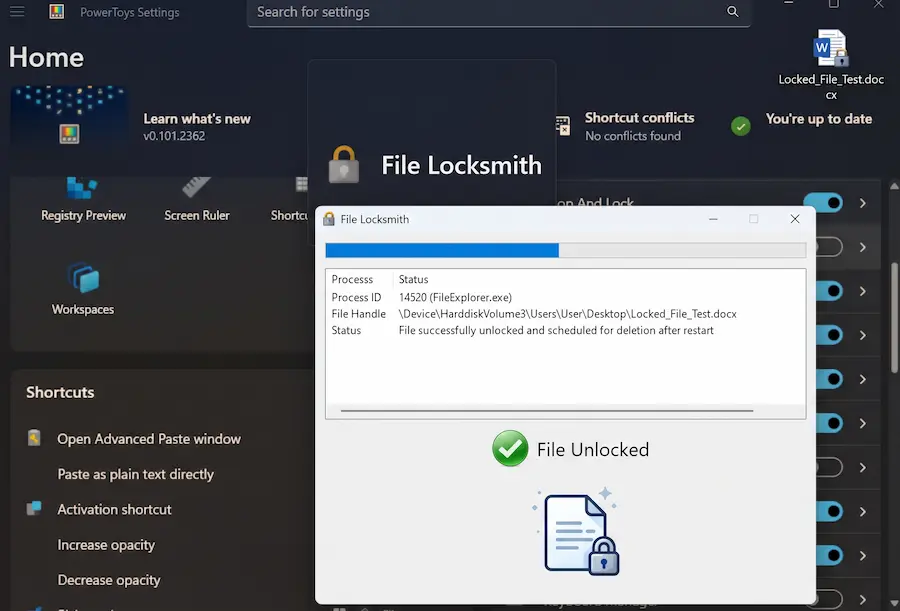Focus the Search for settings field
Screen dimensions: 900x611
click(x=498, y=12)
